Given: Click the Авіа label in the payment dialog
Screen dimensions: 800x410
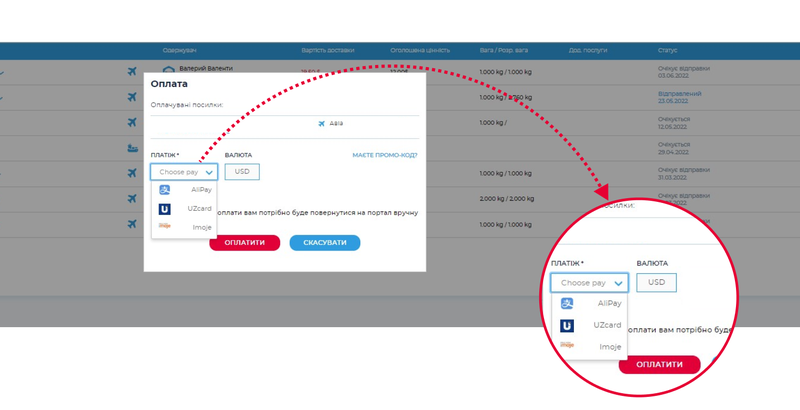Looking at the screenshot, I should pyautogui.click(x=336, y=123).
